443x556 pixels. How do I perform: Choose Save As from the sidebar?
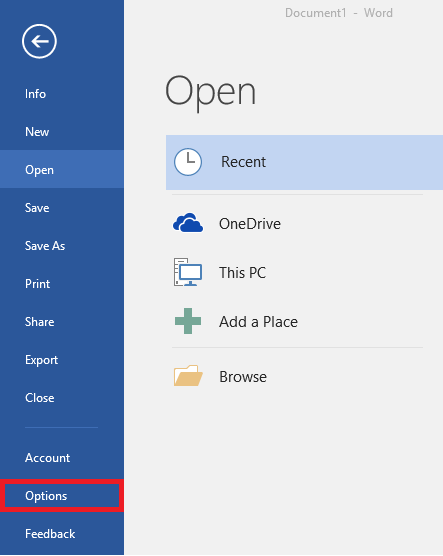click(x=62, y=246)
